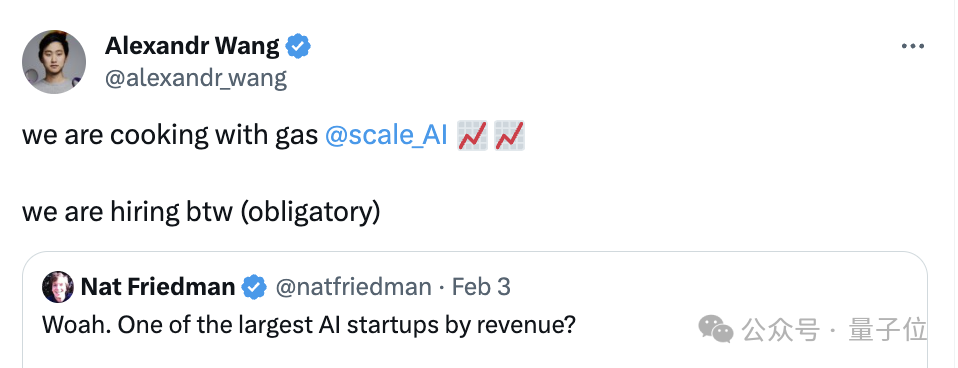The height and width of the screenshot is (368, 958).
Task: Click the '公众号' watermark label
Action: (780, 330)
